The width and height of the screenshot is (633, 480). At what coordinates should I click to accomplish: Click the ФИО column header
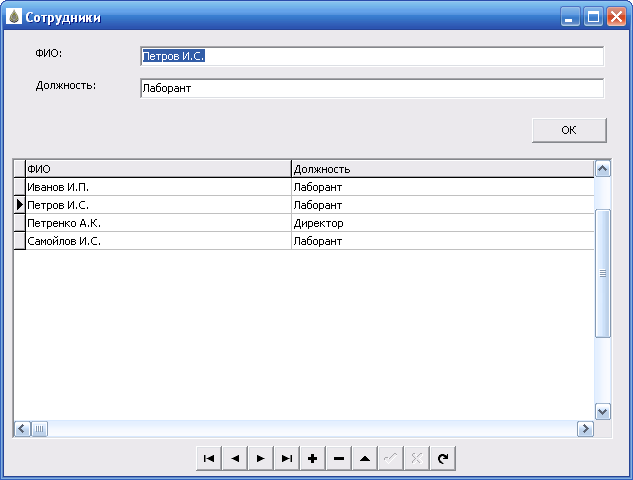click(157, 169)
